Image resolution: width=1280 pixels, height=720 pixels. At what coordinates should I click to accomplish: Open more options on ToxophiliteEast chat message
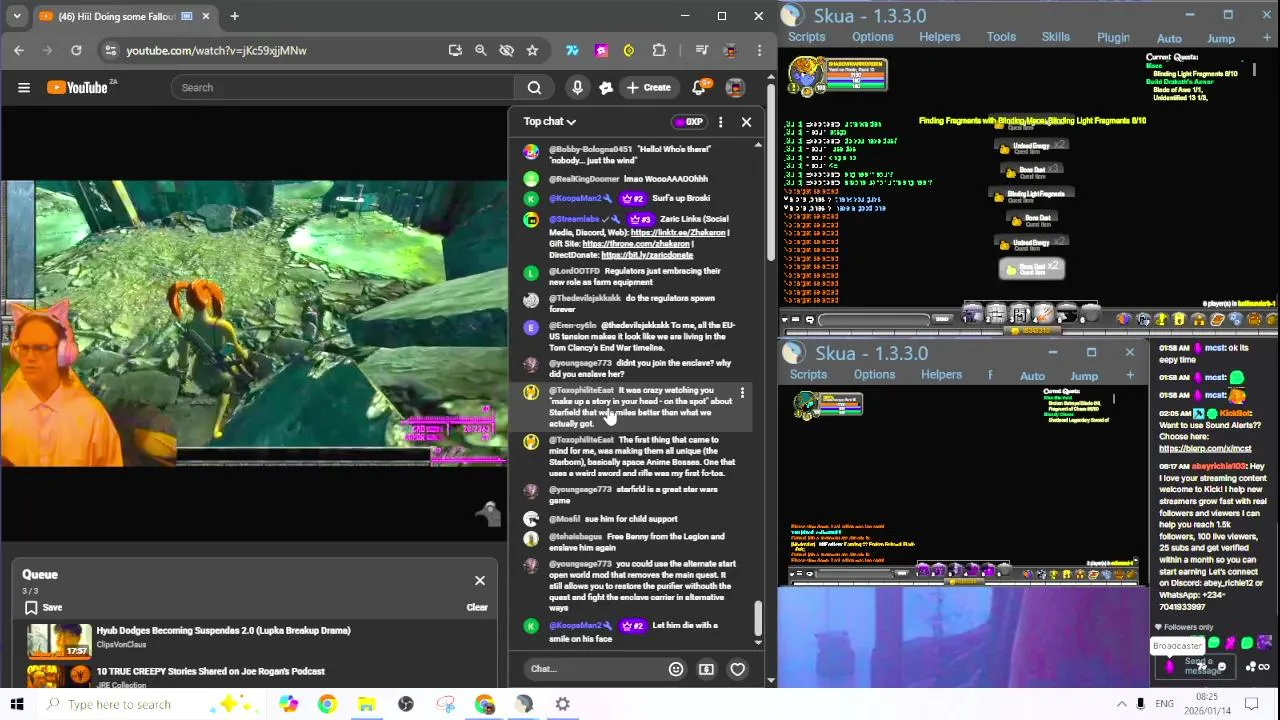click(x=742, y=393)
